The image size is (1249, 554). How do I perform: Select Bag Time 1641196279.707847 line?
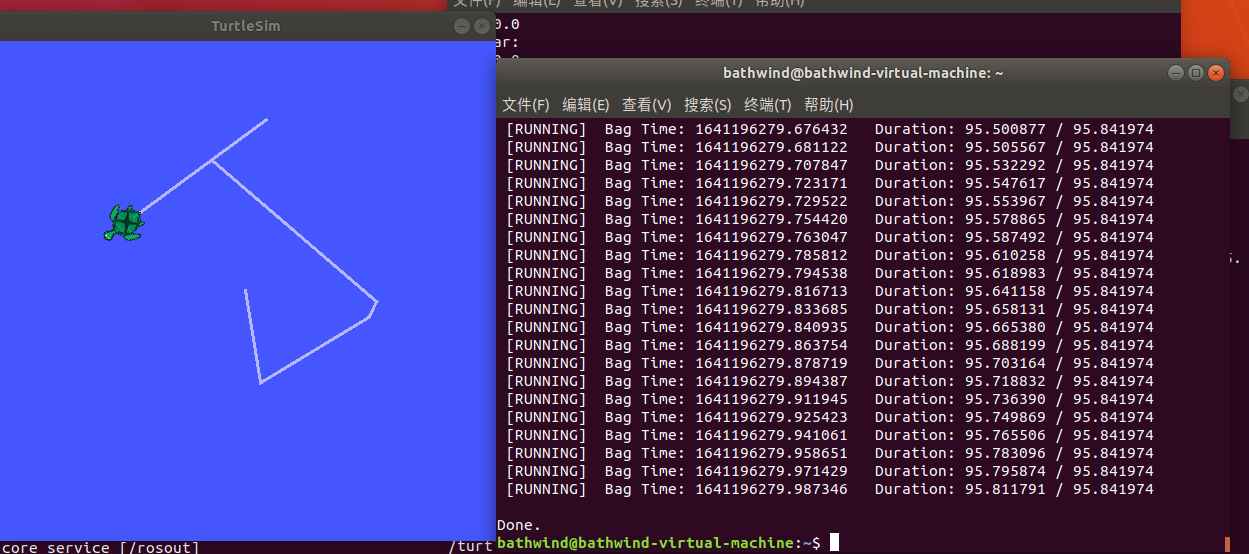[829, 165]
